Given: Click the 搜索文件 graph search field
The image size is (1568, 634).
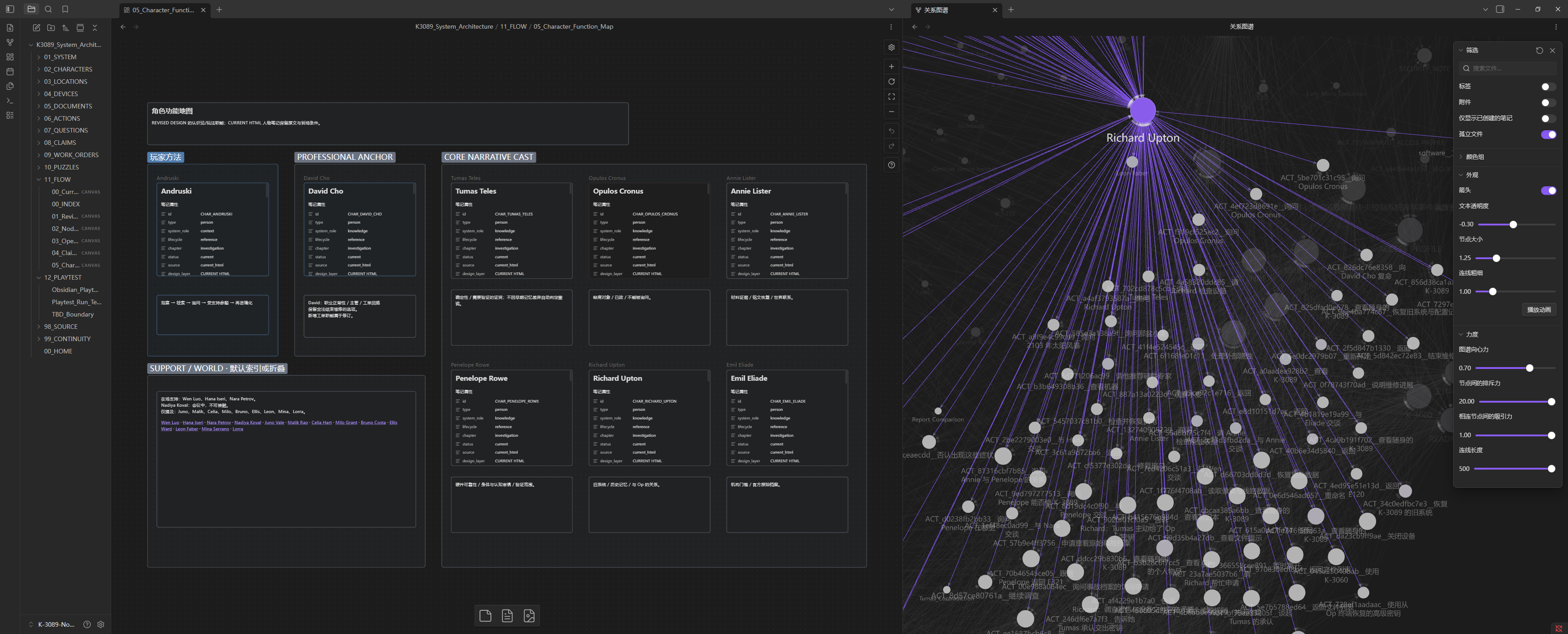Looking at the screenshot, I should tap(1508, 68).
